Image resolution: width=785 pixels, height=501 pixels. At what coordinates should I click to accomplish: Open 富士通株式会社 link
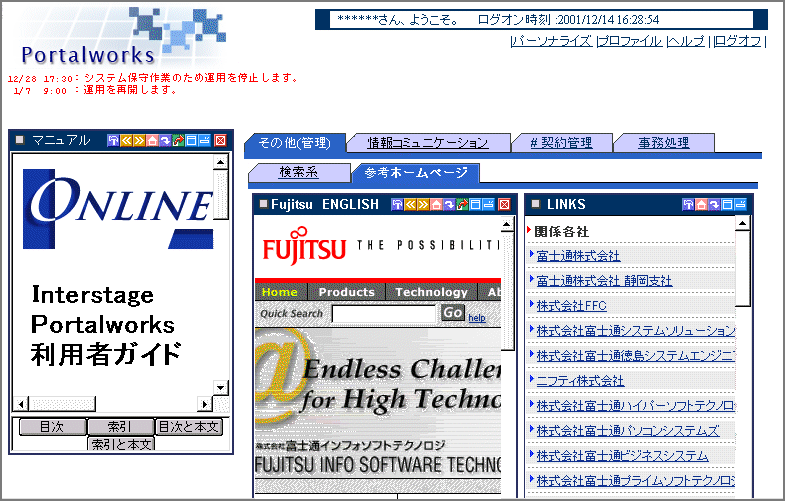pyautogui.click(x=578, y=256)
